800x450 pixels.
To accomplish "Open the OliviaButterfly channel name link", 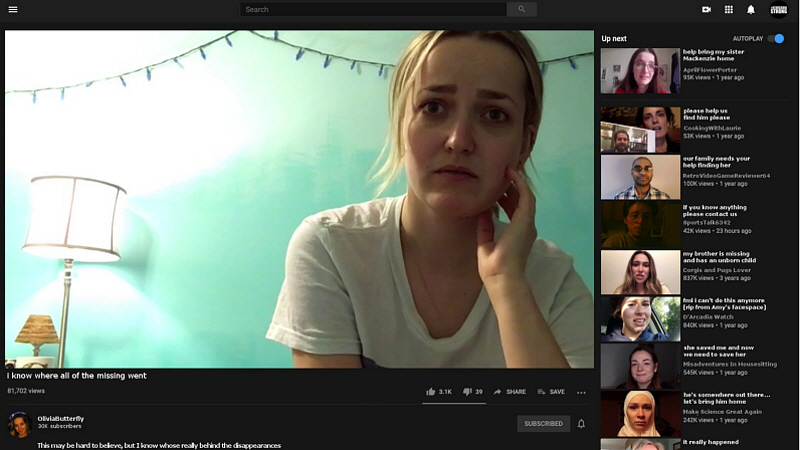I will [61, 418].
